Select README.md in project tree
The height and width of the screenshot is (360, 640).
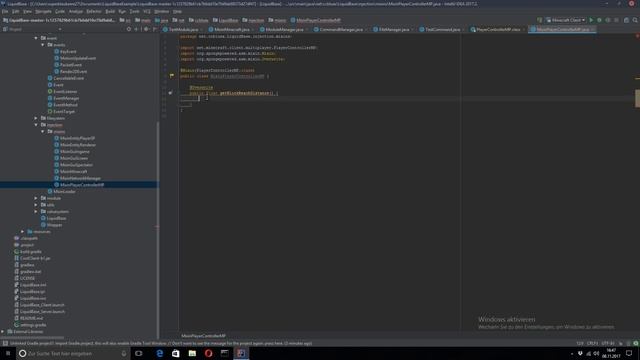click(x=31, y=318)
